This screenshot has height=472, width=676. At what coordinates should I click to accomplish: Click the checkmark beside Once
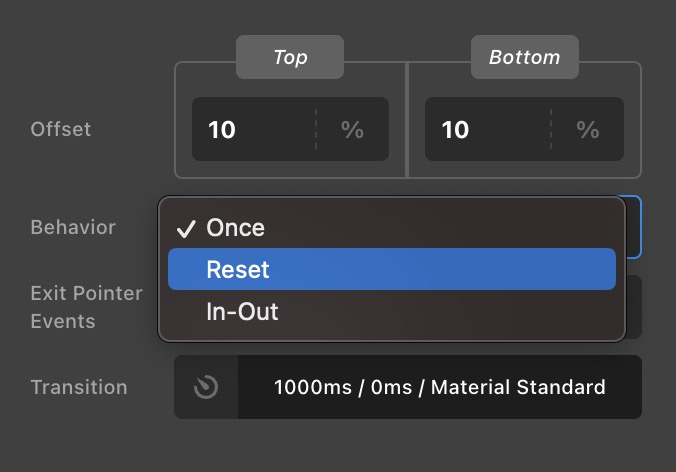(x=185, y=228)
